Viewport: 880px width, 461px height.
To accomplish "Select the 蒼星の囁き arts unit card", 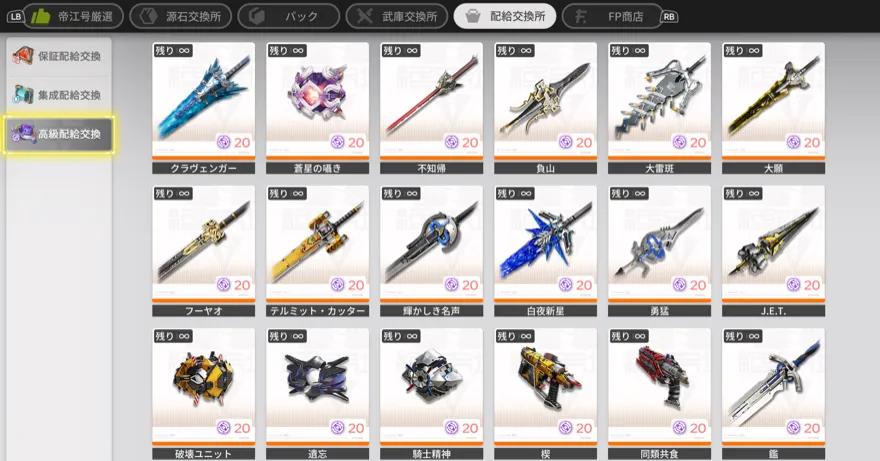I will pos(317,108).
